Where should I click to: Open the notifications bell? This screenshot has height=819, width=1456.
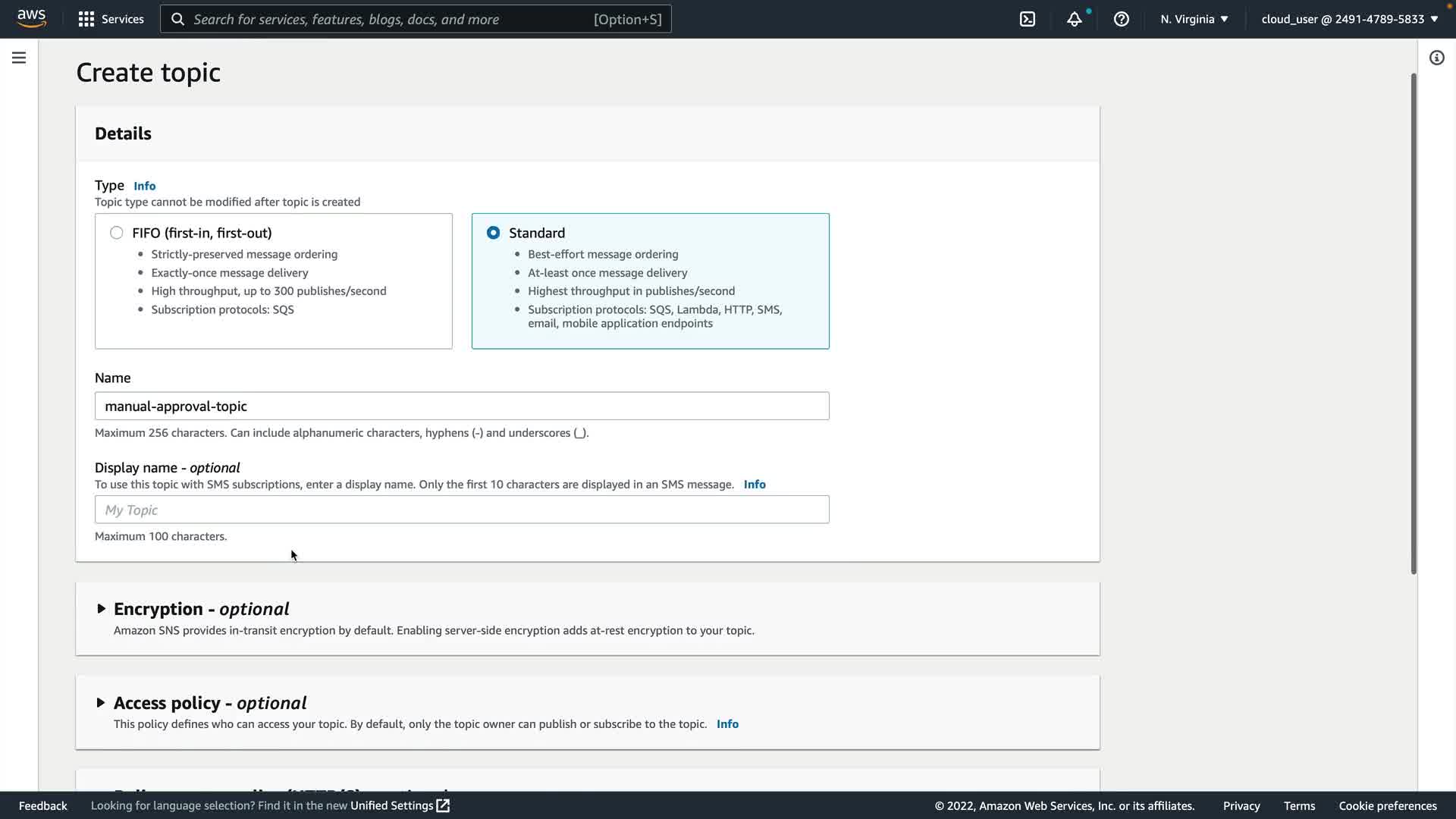coord(1074,19)
